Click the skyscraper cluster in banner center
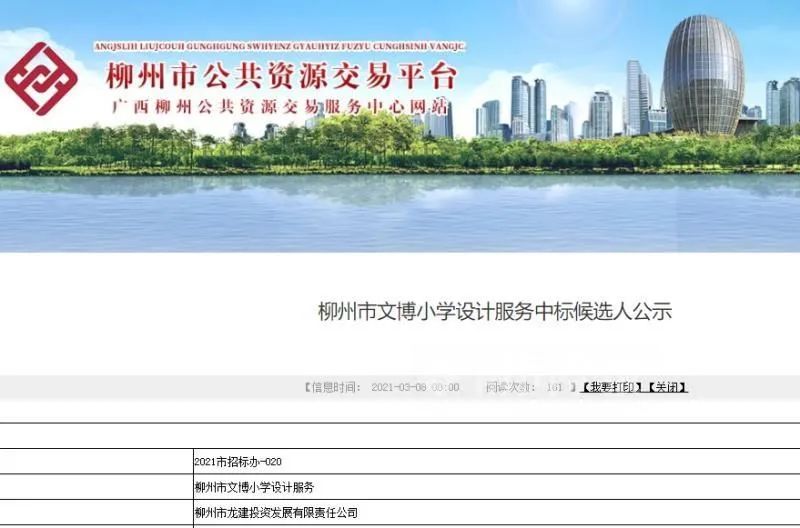 pos(530,108)
